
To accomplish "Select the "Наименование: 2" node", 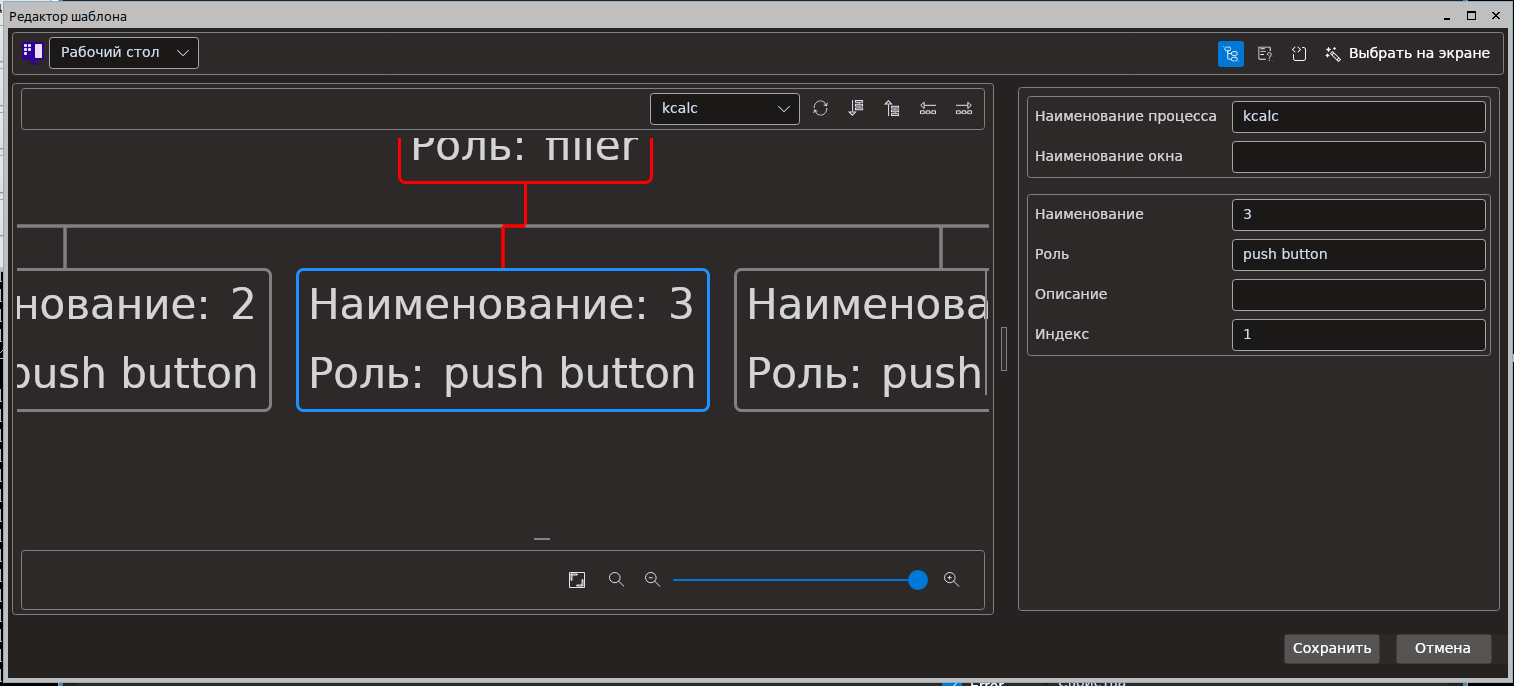I will tap(143, 340).
